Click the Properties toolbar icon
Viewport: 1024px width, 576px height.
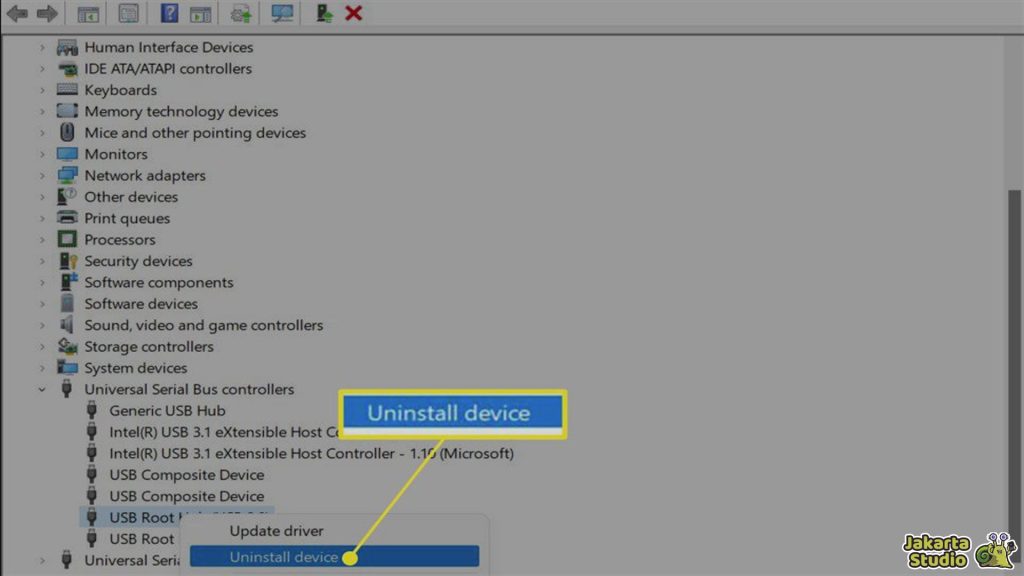tap(129, 14)
